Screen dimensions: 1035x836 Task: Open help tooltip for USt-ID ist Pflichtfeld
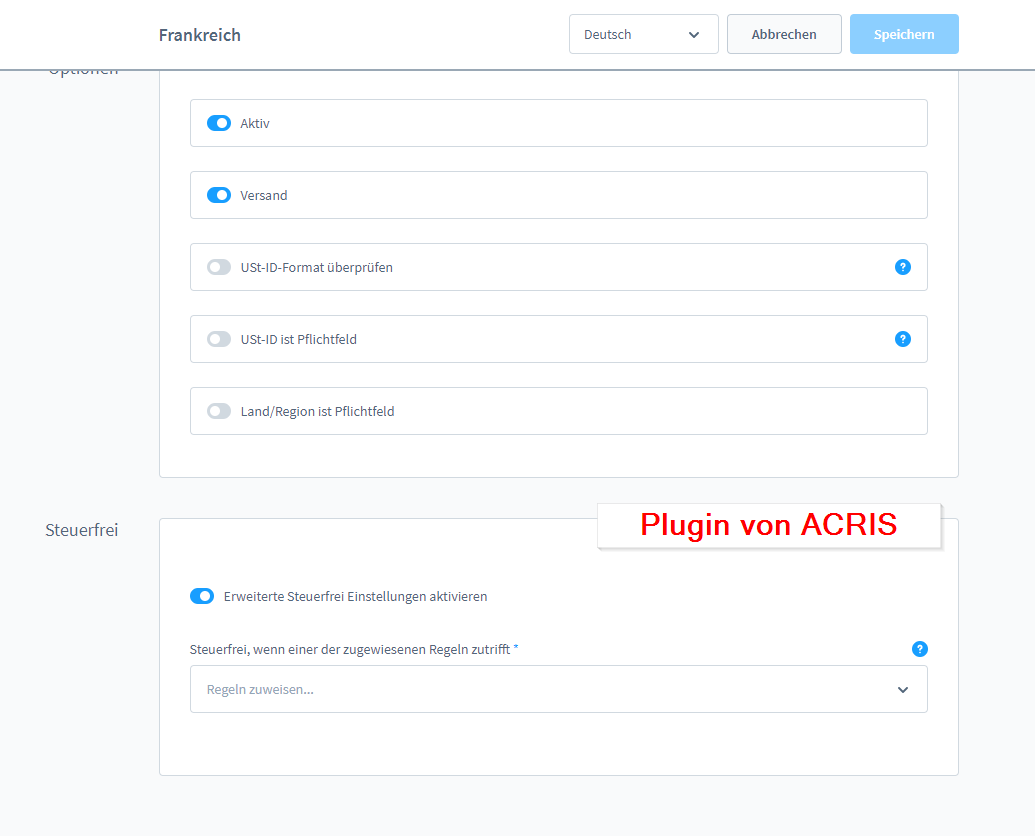(x=902, y=339)
